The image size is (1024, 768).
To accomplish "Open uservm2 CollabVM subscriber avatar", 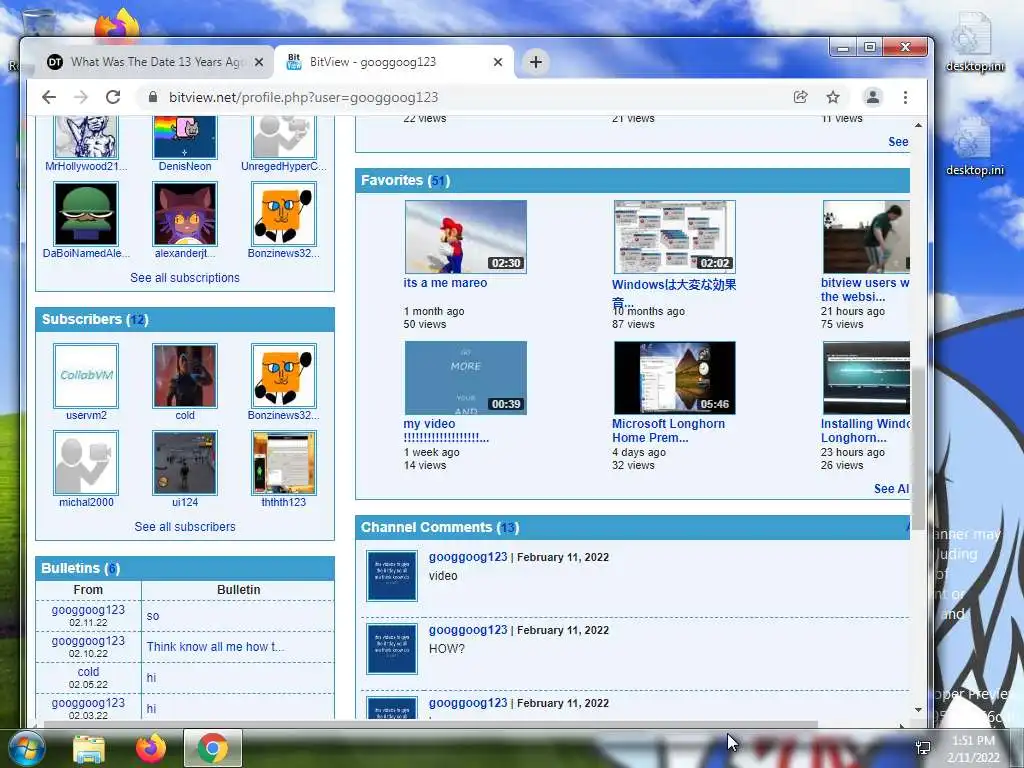I will tap(86, 376).
